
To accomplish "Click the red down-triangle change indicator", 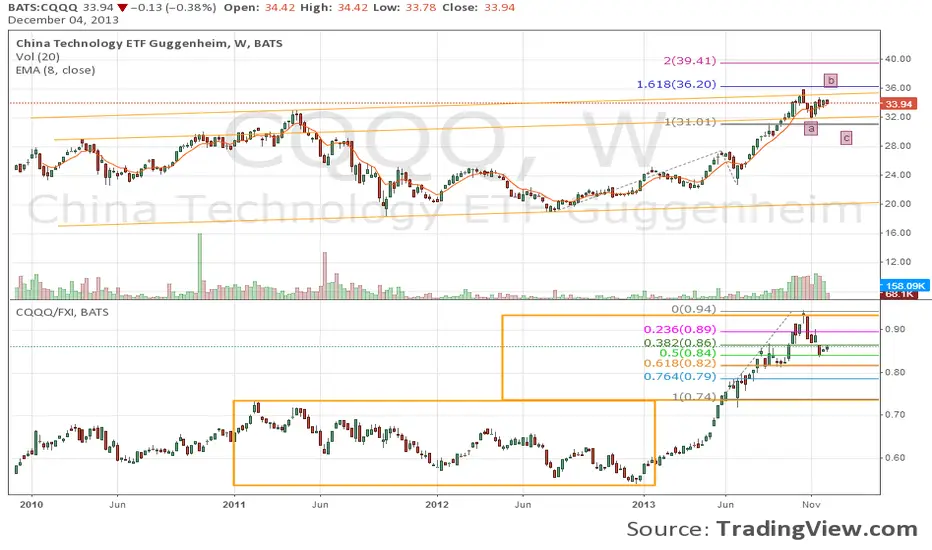I will click(x=122, y=8).
